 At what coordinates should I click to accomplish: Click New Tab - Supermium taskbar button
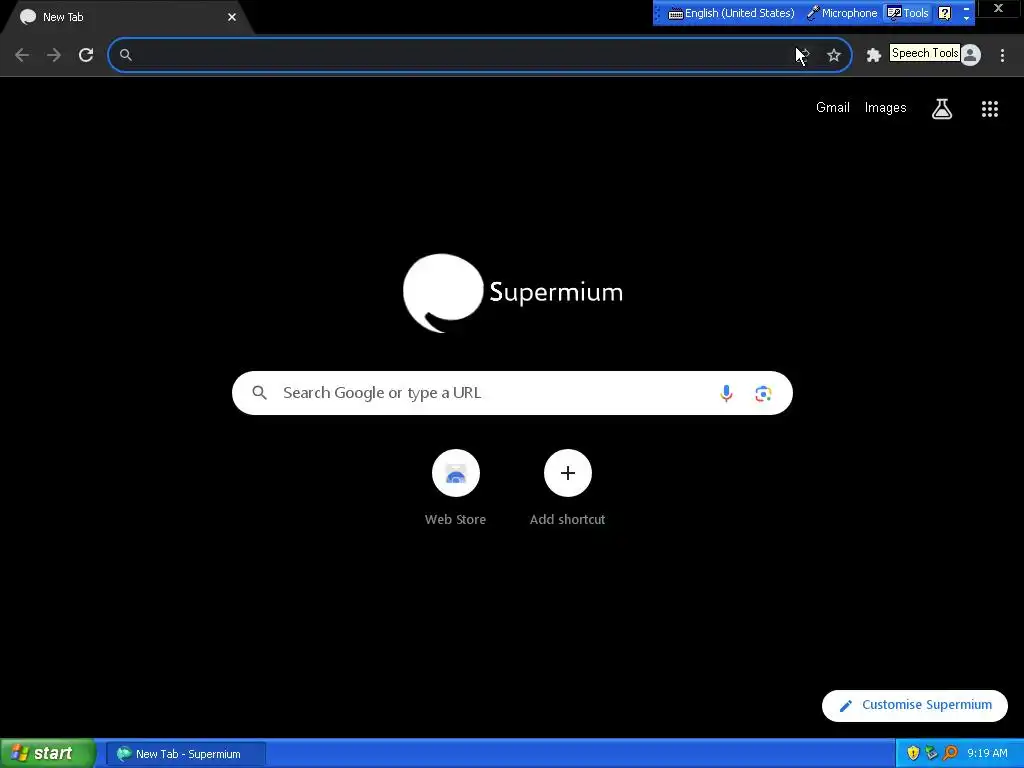coord(187,754)
